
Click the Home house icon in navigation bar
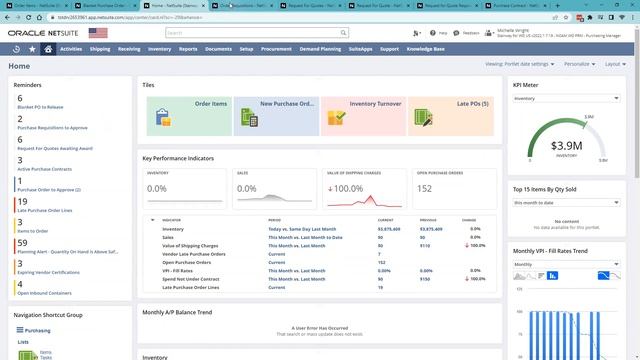[x=48, y=49]
